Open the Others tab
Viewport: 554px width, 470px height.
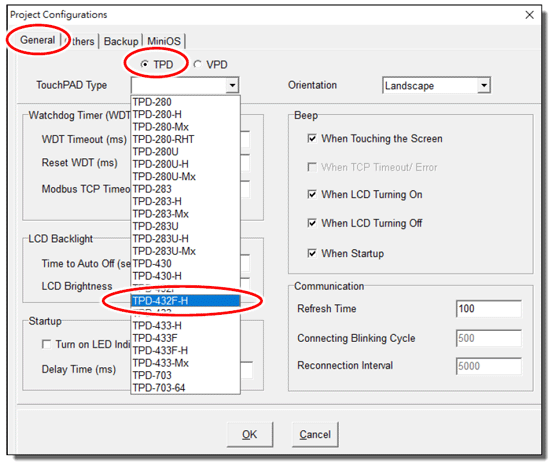pos(80,41)
